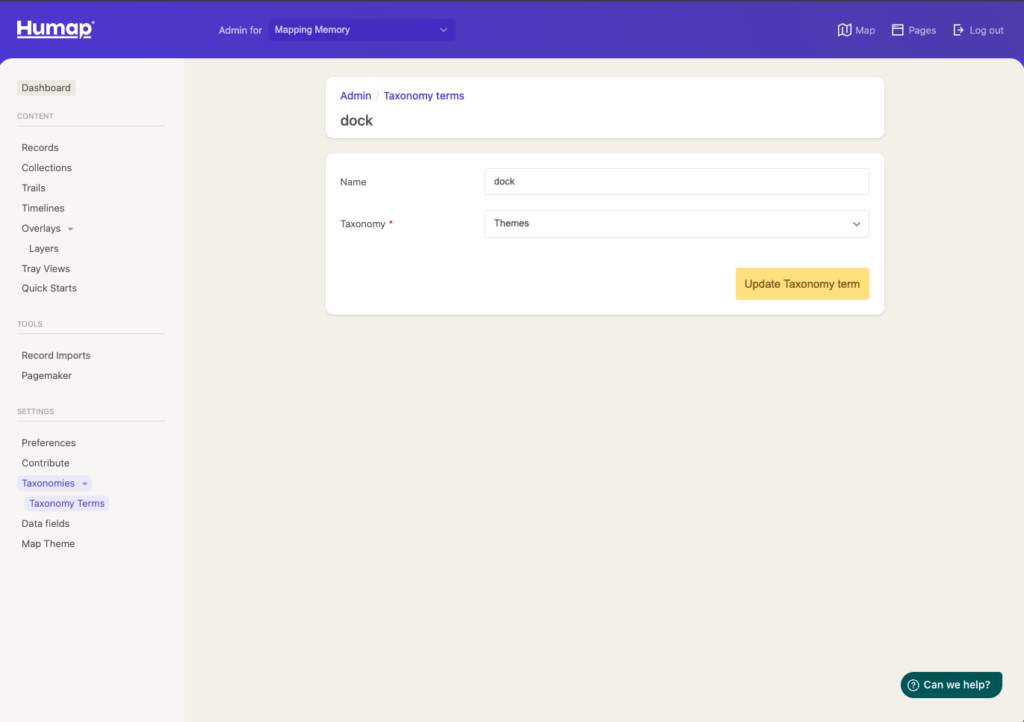Viewport: 1024px width, 722px height.
Task: Click the Log out icon
Action: 958,30
